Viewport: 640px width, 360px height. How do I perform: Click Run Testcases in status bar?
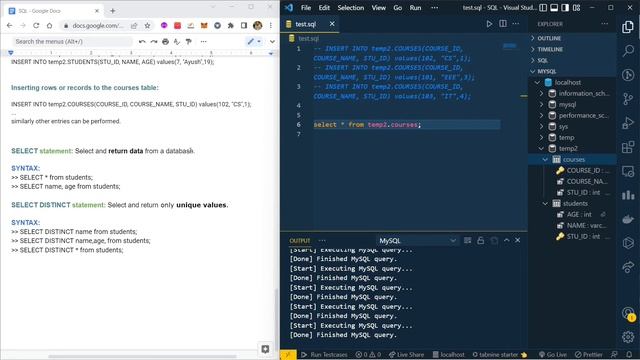pyautogui.click(x=324, y=355)
